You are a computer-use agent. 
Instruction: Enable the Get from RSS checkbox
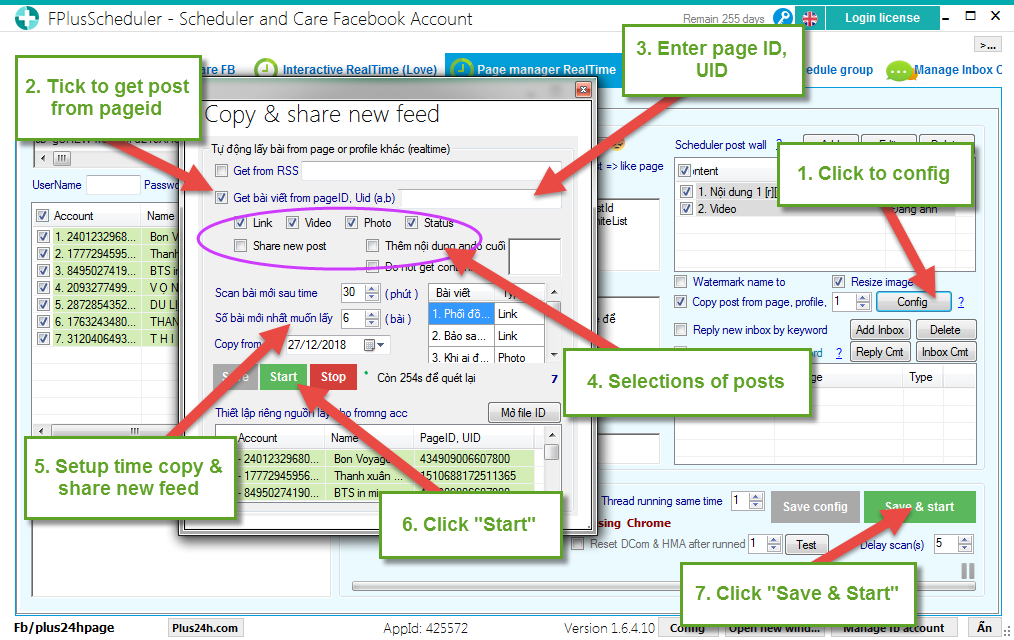(222, 171)
